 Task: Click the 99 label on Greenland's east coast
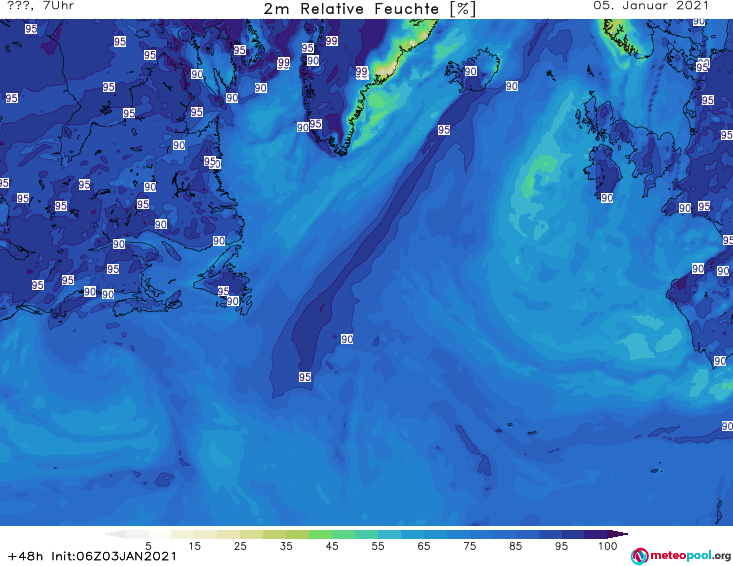point(361,72)
